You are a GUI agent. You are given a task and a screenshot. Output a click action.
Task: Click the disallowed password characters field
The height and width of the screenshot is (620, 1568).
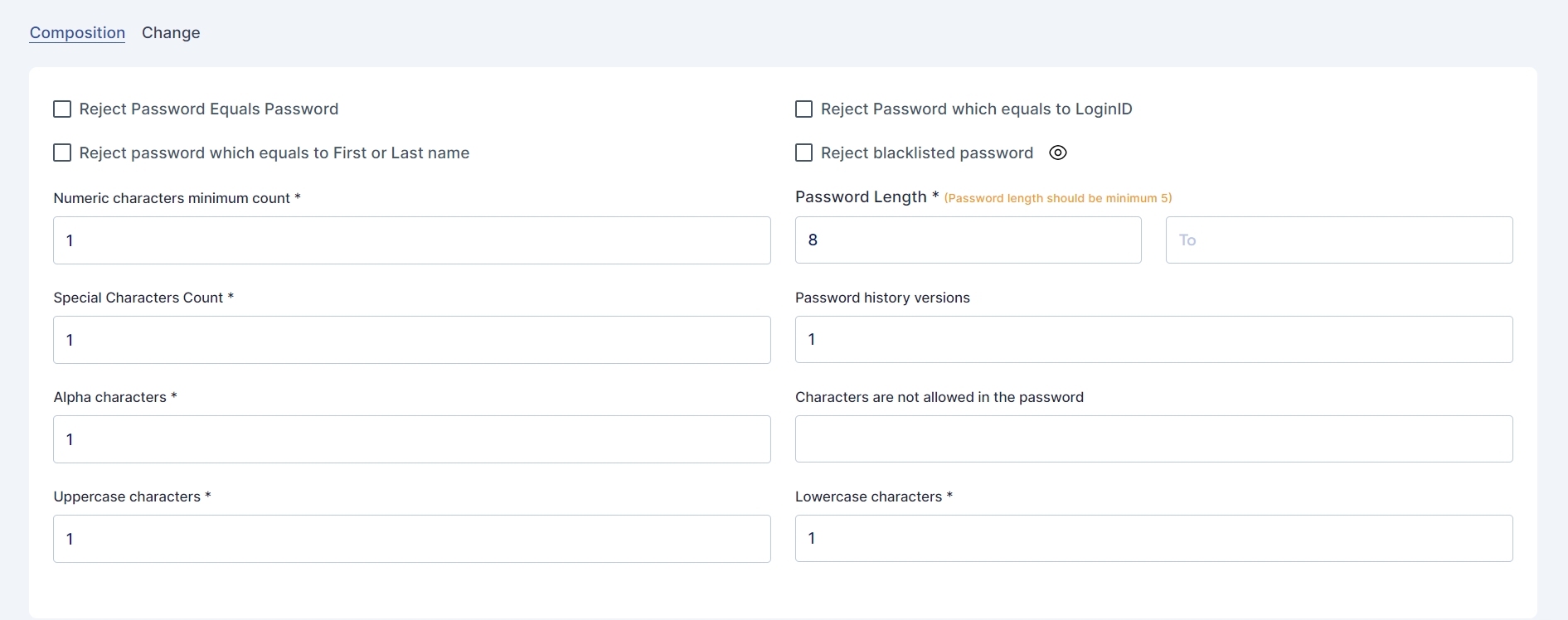pos(1153,438)
